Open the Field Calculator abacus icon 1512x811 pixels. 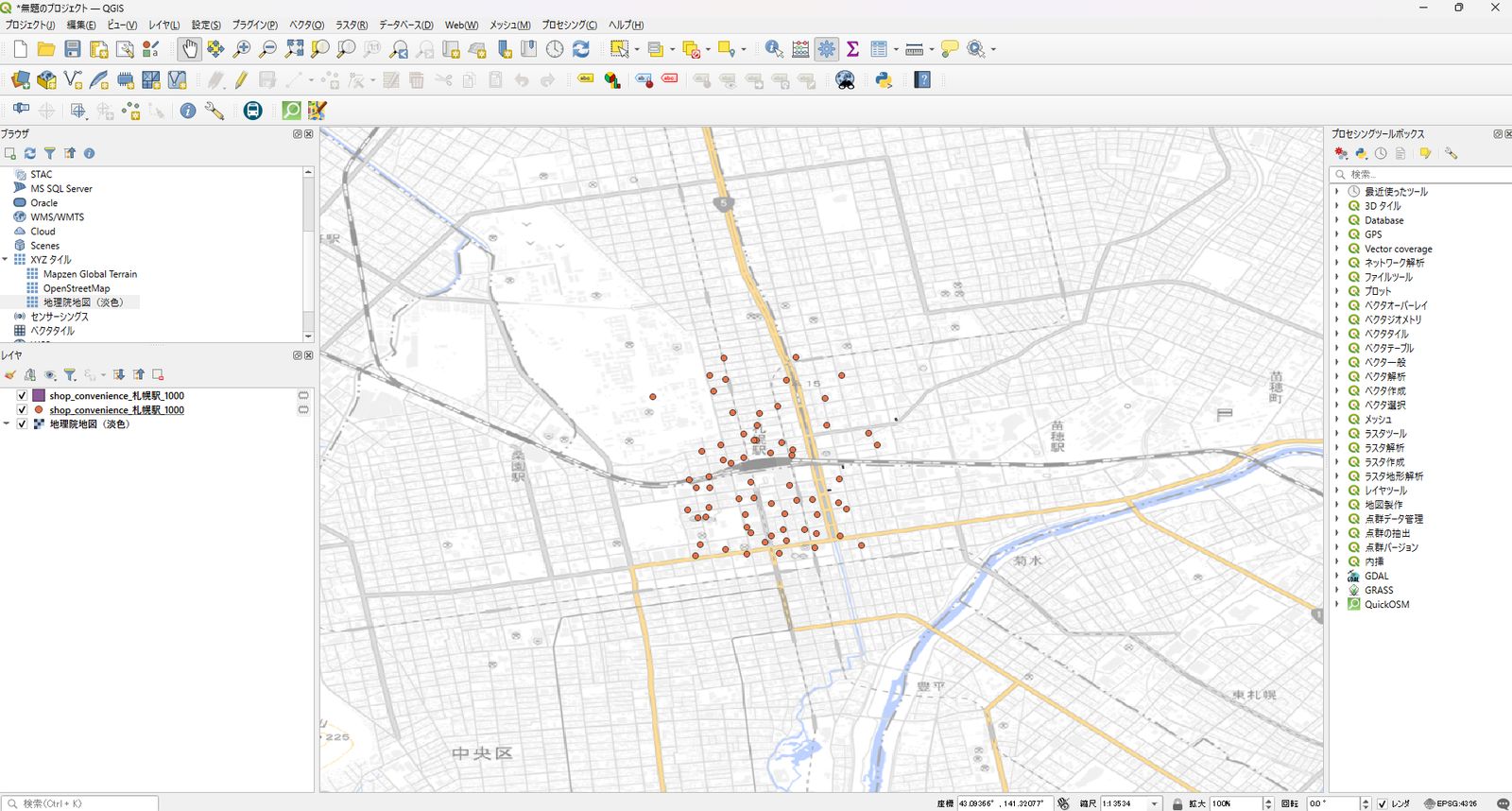tap(800, 49)
